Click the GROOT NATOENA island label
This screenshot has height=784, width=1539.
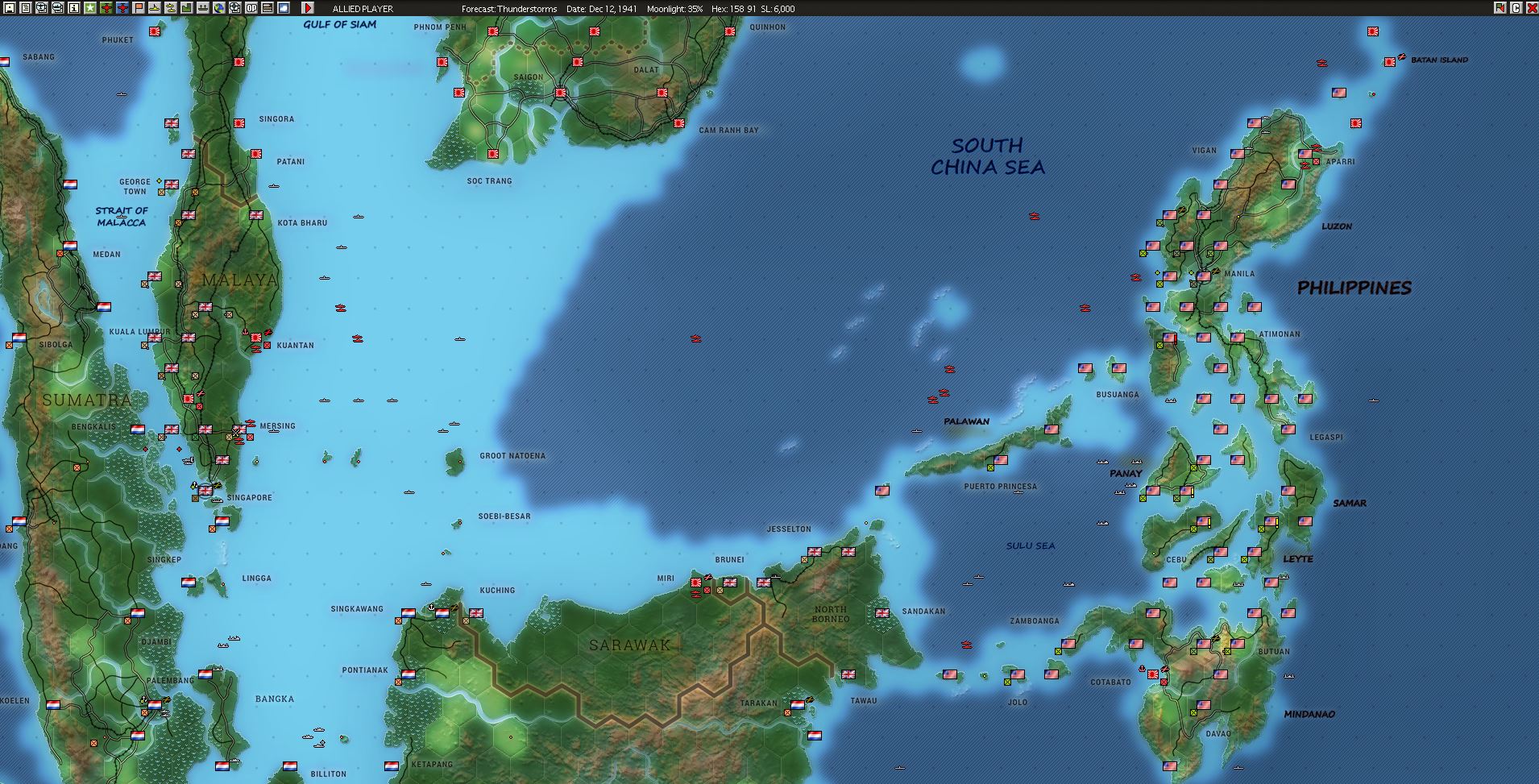[512, 456]
